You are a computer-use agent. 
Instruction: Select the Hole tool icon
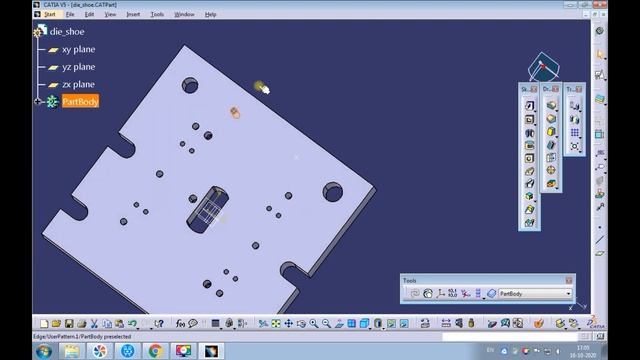(x=529, y=158)
